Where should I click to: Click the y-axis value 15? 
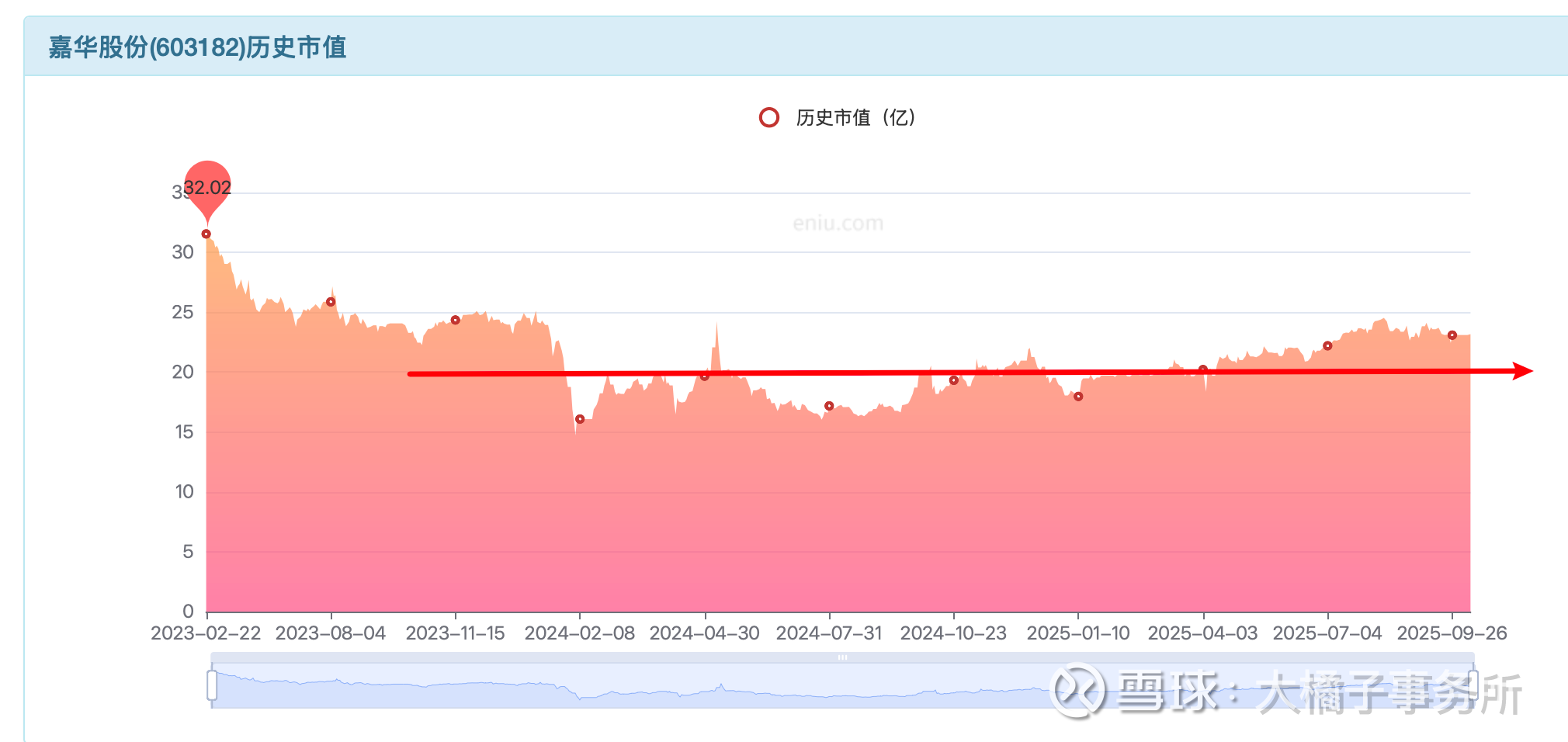point(184,432)
